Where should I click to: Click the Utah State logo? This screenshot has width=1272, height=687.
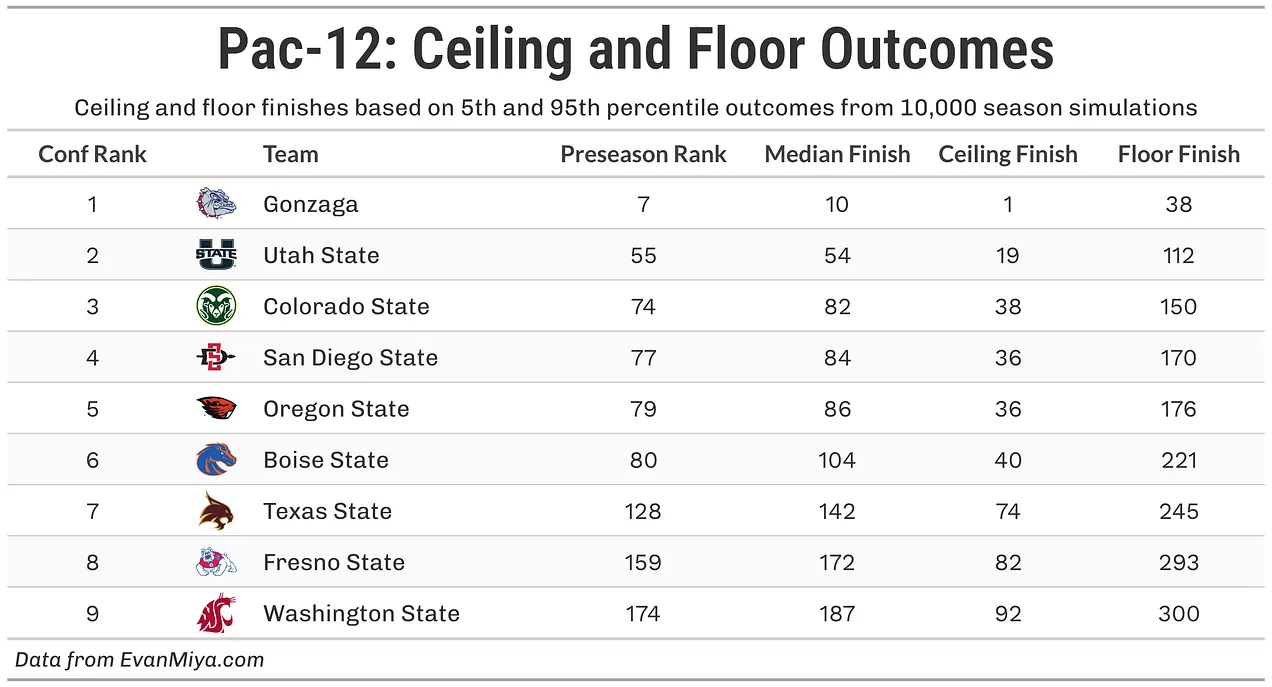click(x=216, y=255)
